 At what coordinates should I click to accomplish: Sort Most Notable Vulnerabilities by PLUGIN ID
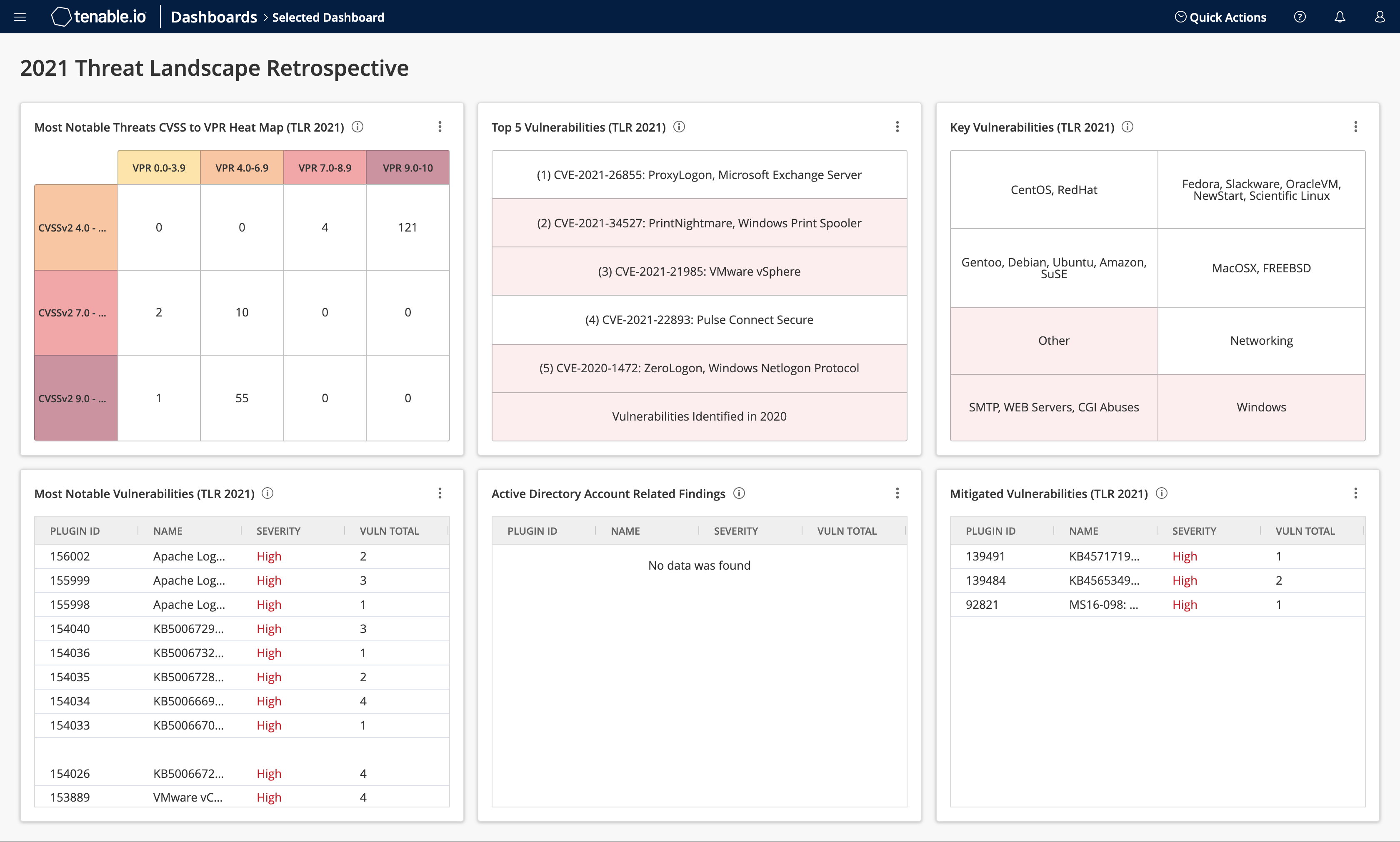point(75,531)
